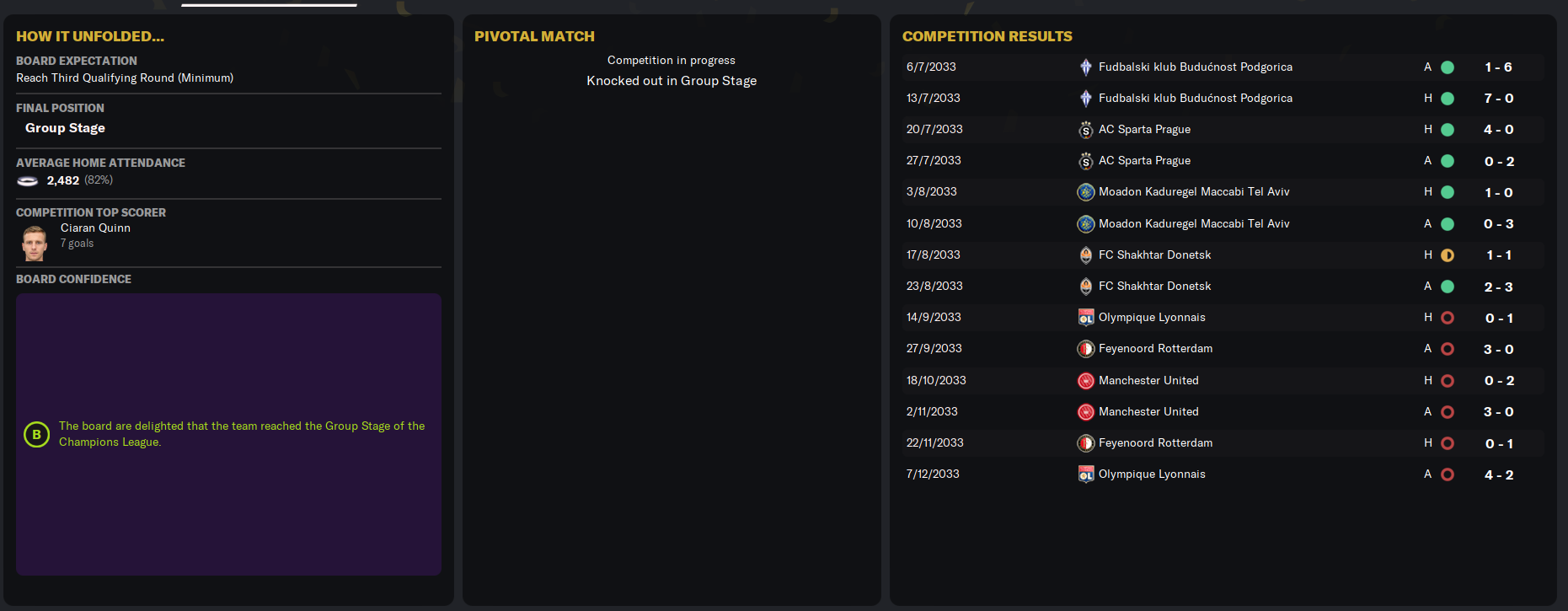Click the purple board confidence panel
The image size is (1568, 611).
[228, 434]
